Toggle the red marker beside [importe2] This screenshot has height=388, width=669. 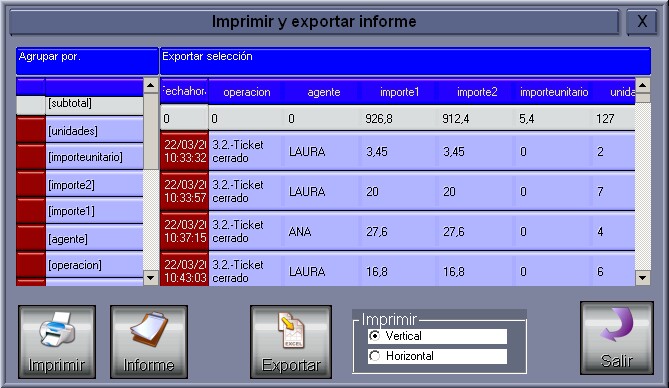click(31, 184)
